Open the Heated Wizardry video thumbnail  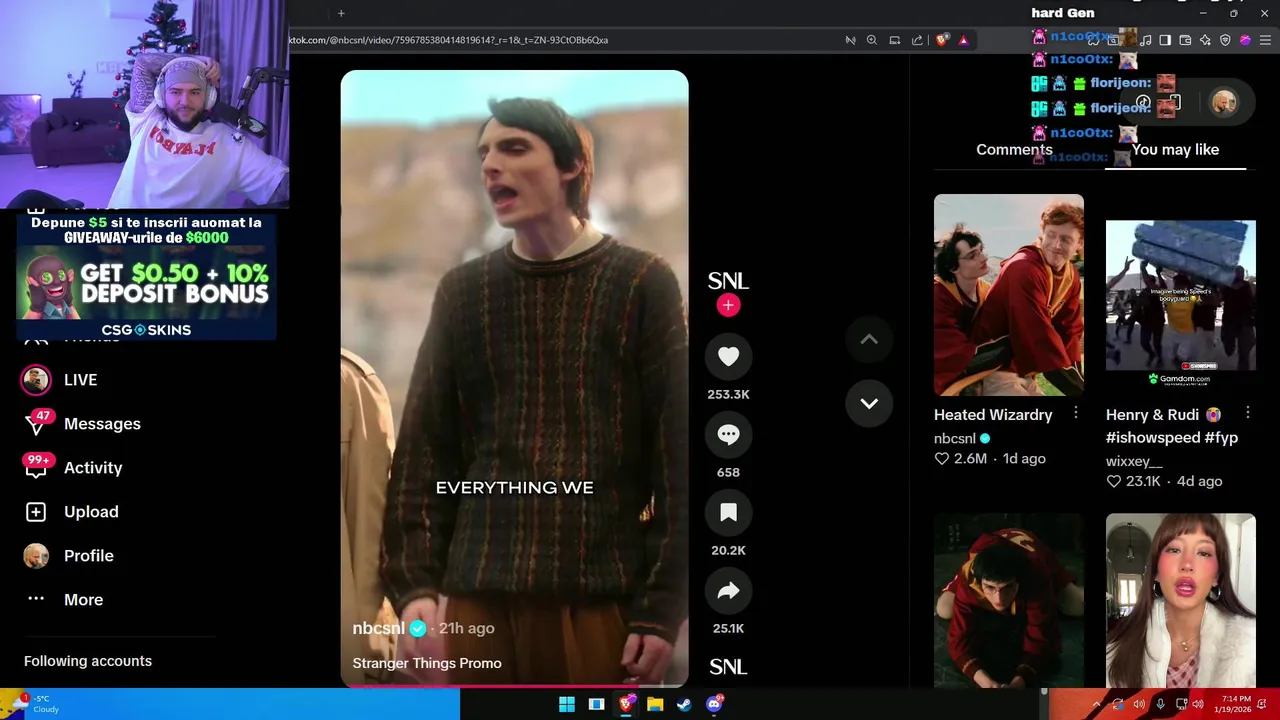pos(1008,295)
